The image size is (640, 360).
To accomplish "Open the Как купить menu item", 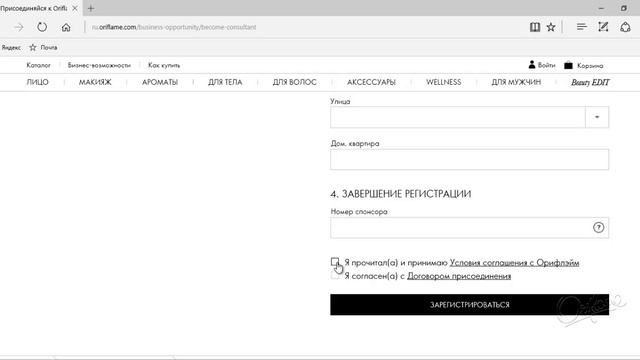I will point(164,65).
